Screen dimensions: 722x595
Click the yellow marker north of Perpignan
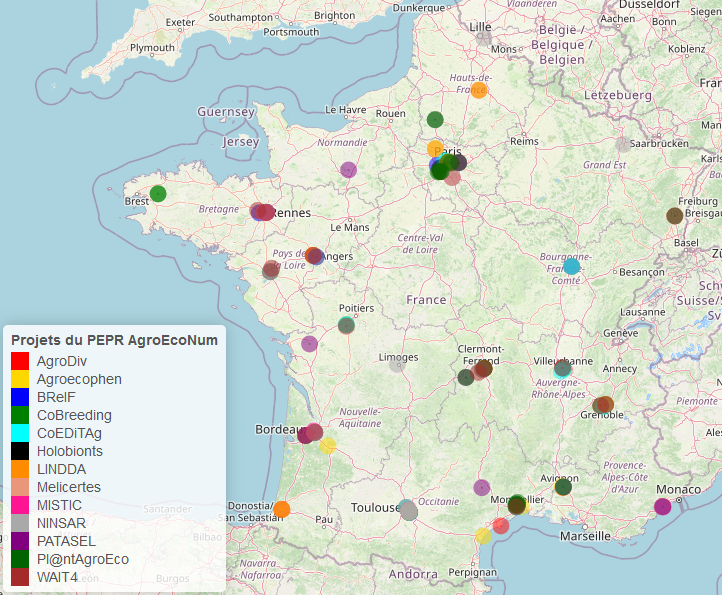[483, 536]
